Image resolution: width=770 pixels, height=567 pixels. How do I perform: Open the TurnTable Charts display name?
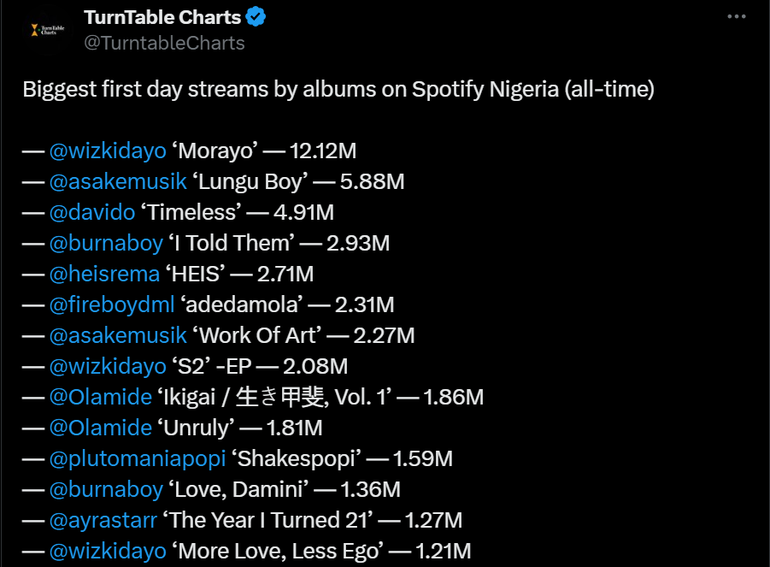coord(162,17)
